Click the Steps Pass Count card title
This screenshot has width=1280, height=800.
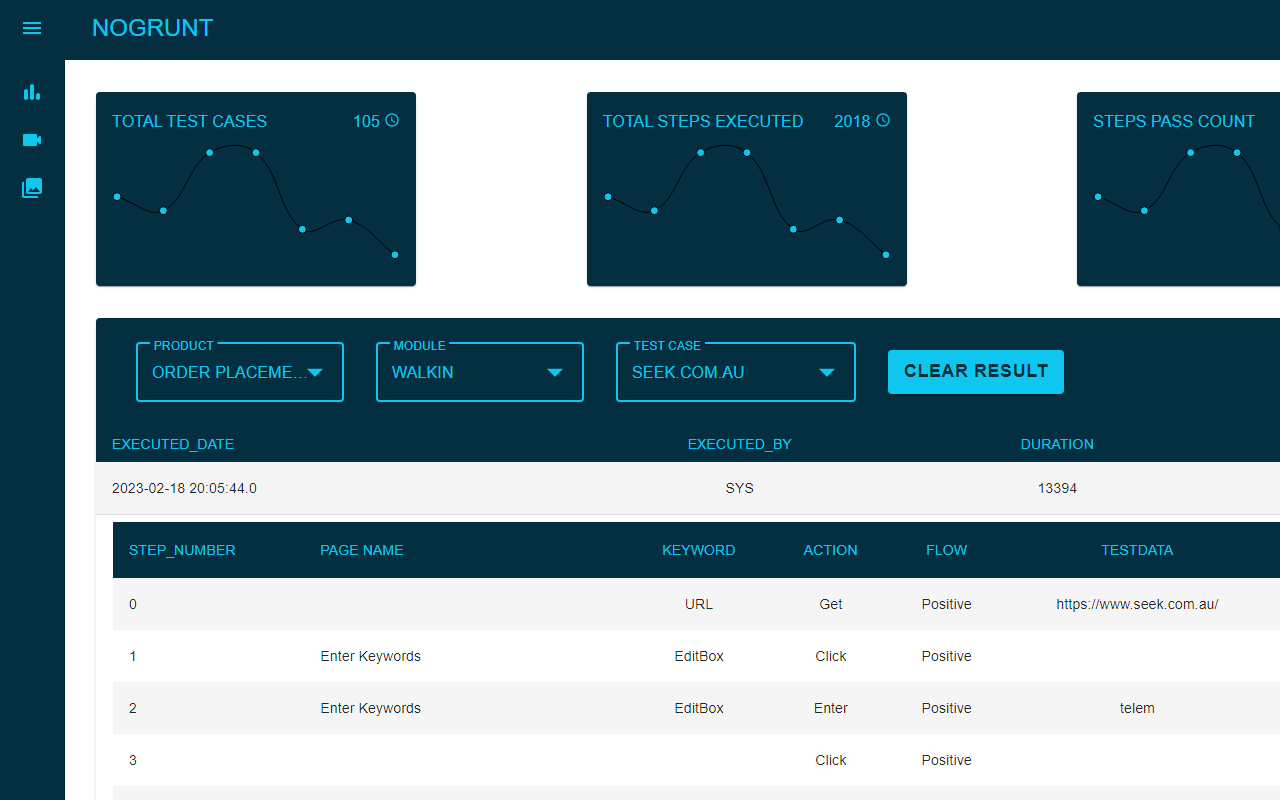tap(1174, 121)
